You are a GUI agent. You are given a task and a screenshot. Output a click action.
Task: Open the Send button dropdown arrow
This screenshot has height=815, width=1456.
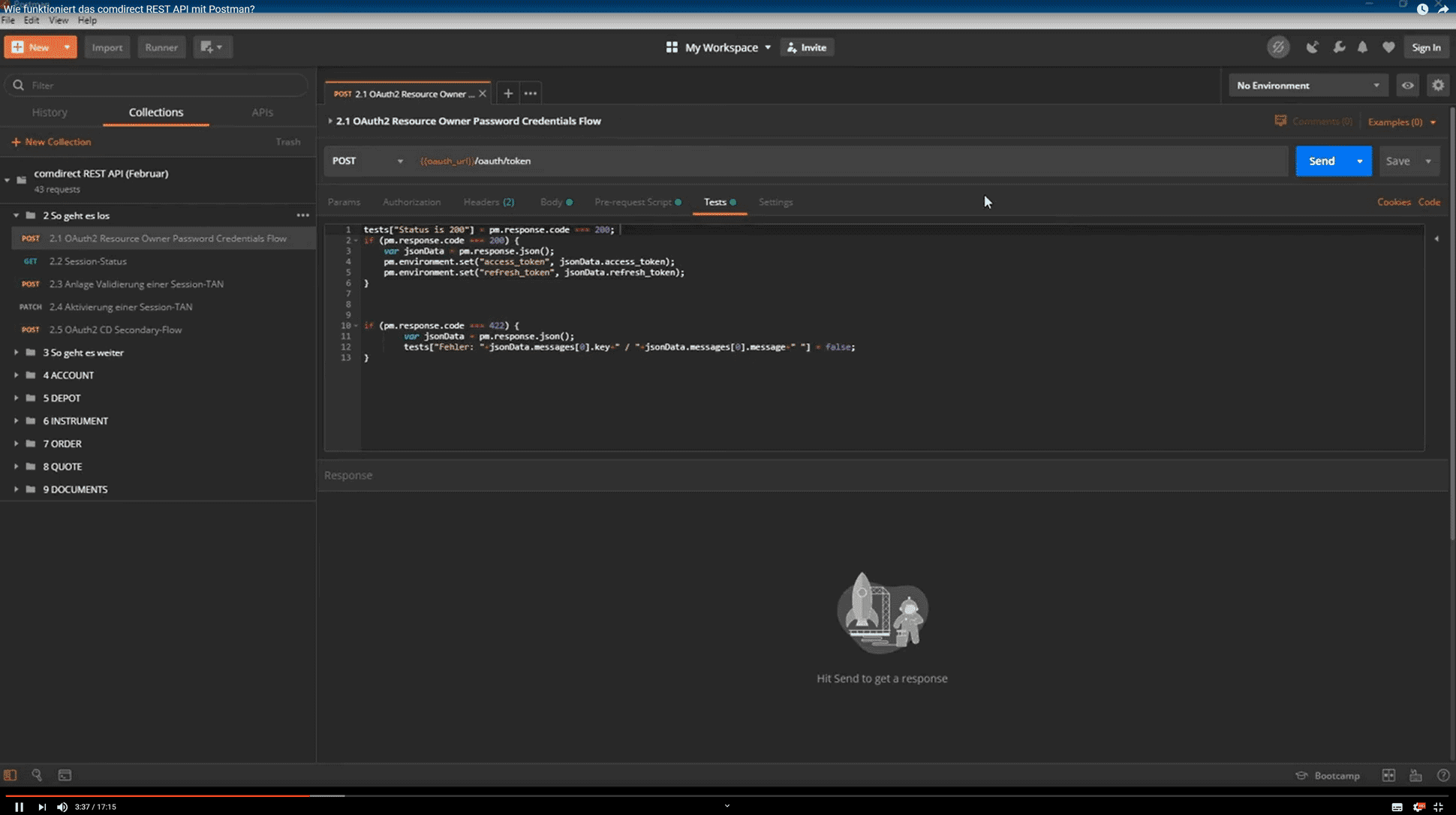point(1359,161)
